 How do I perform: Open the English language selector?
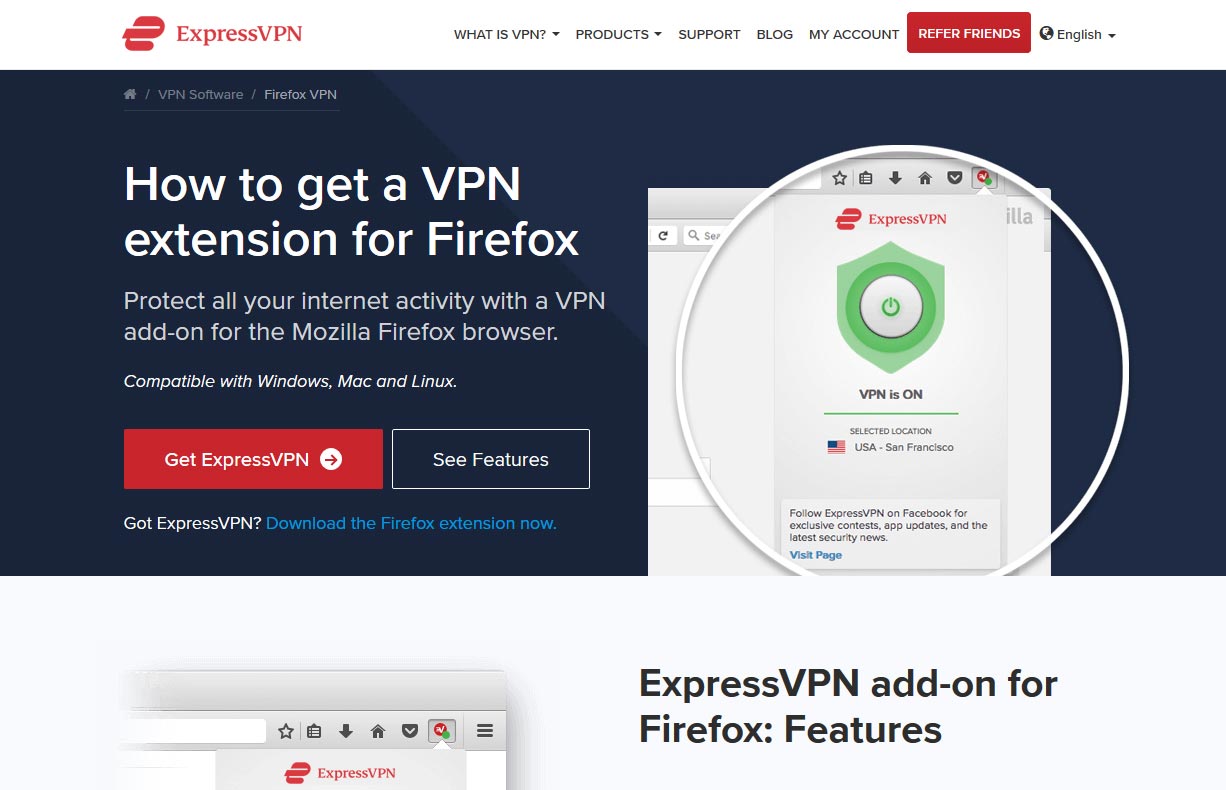pyautogui.click(x=1077, y=34)
